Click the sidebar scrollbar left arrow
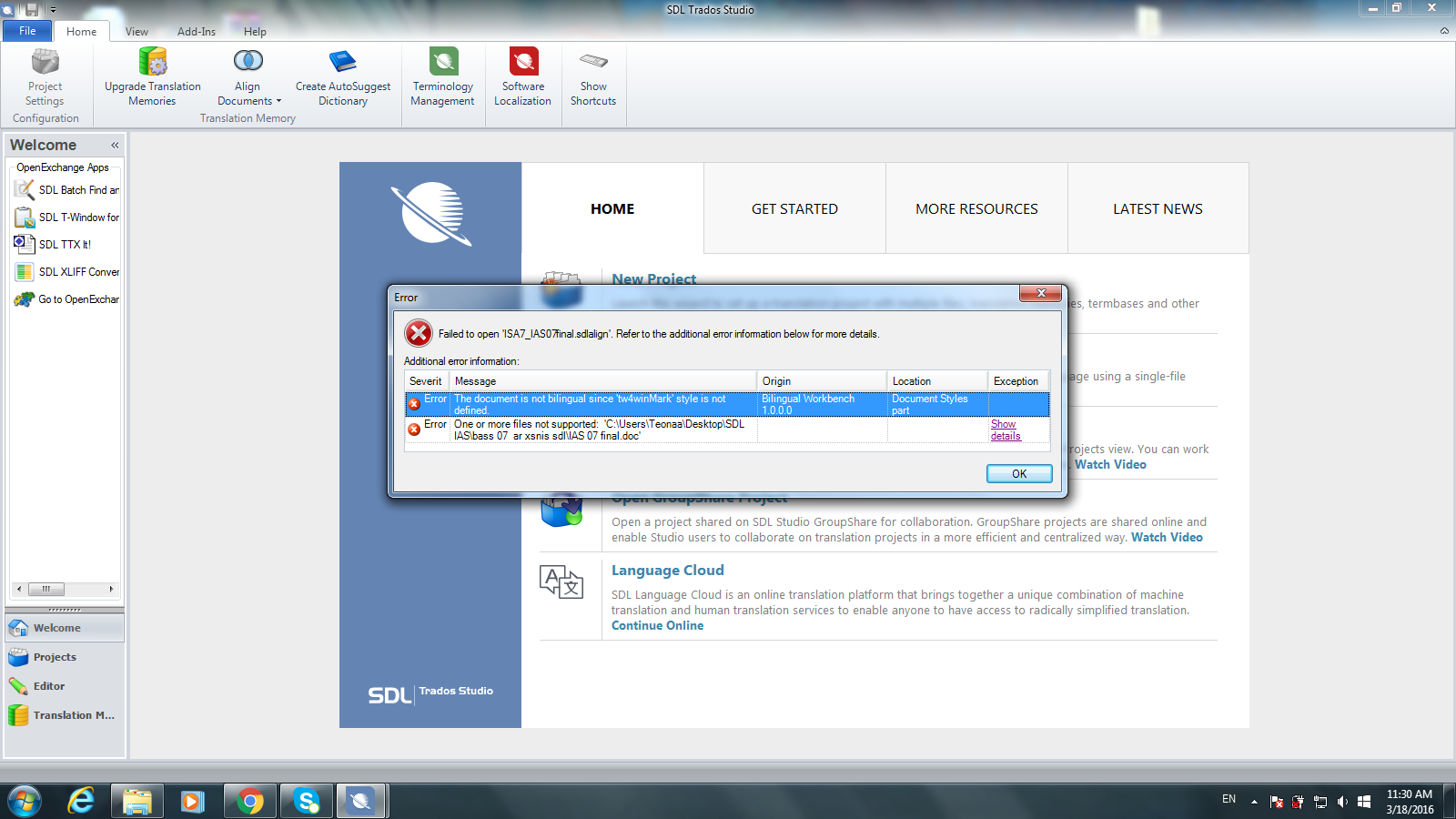The height and width of the screenshot is (819, 1456). point(19,589)
